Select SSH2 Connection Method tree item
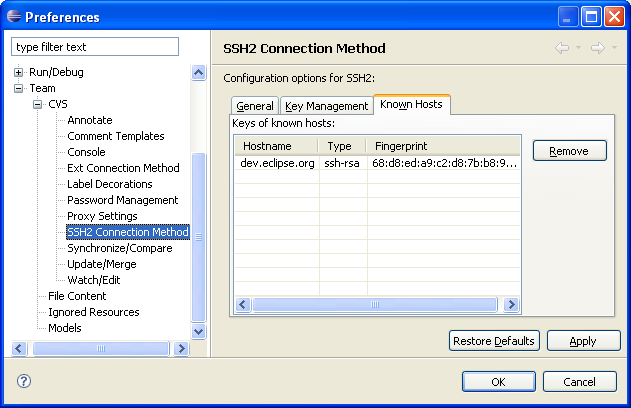The height and width of the screenshot is (408, 631). tap(128, 232)
